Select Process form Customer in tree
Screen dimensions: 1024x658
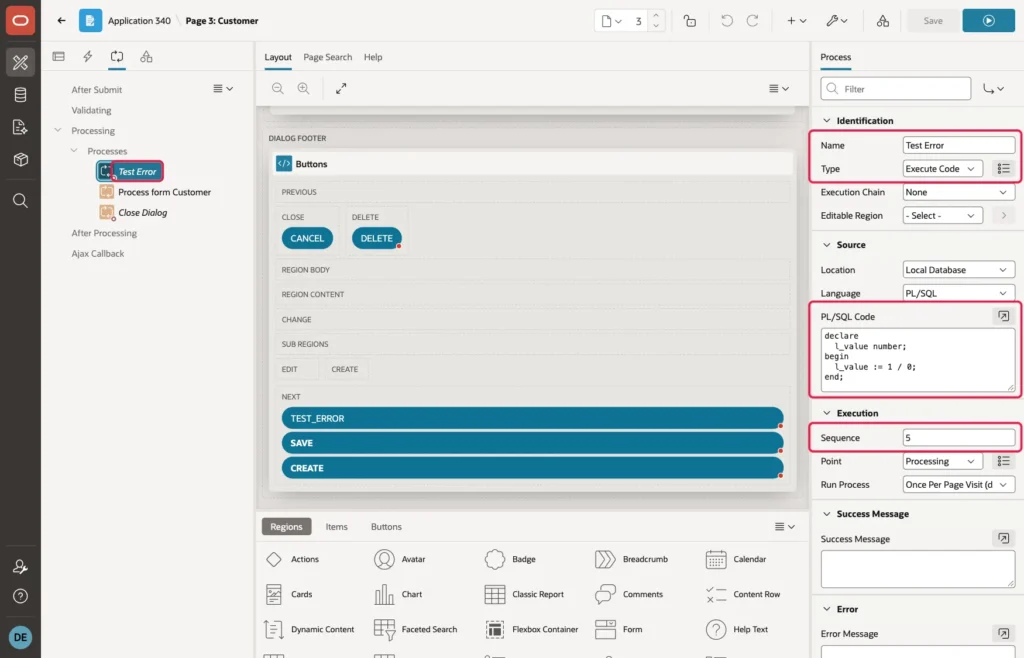coord(164,192)
